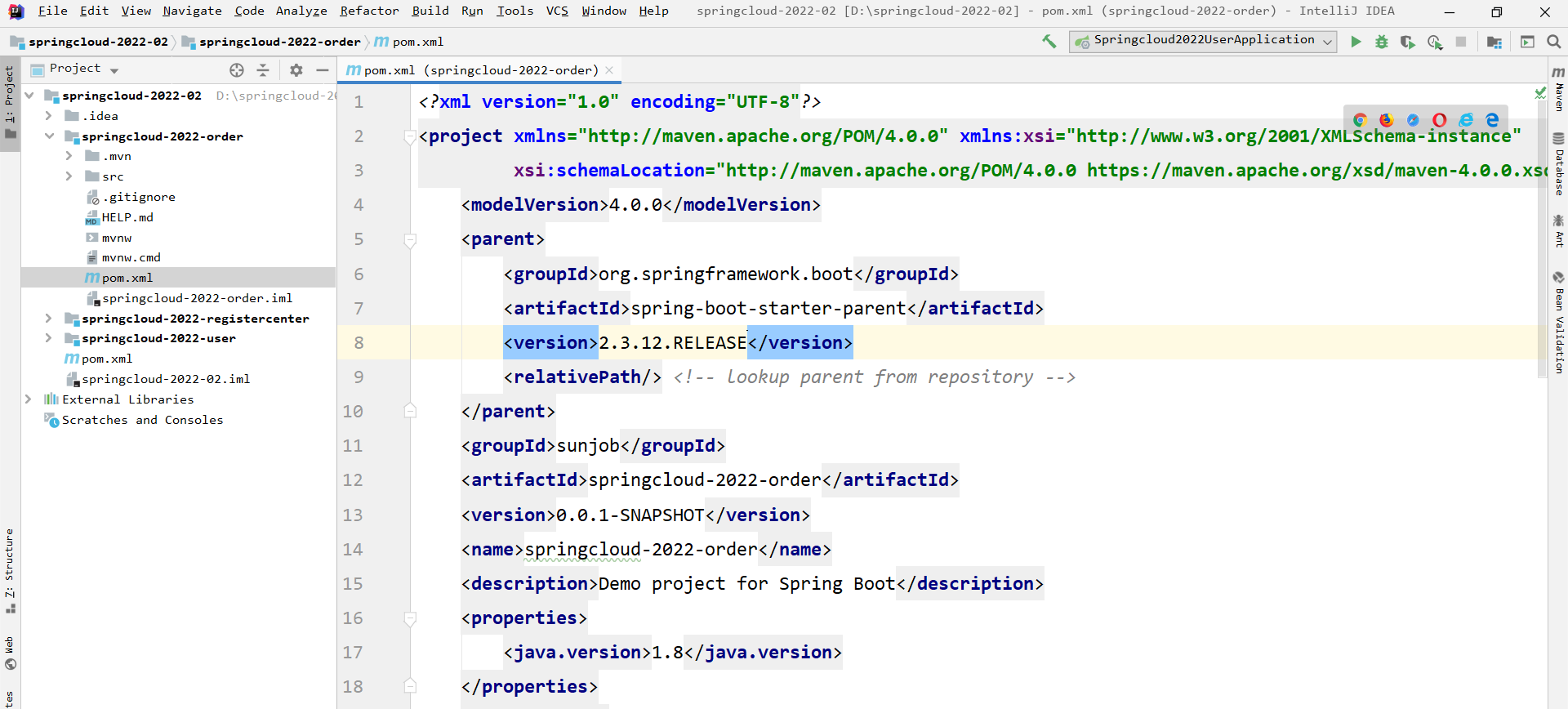The image size is (1568, 709).
Task: Start debugging with the green bug icon
Action: tap(1382, 42)
